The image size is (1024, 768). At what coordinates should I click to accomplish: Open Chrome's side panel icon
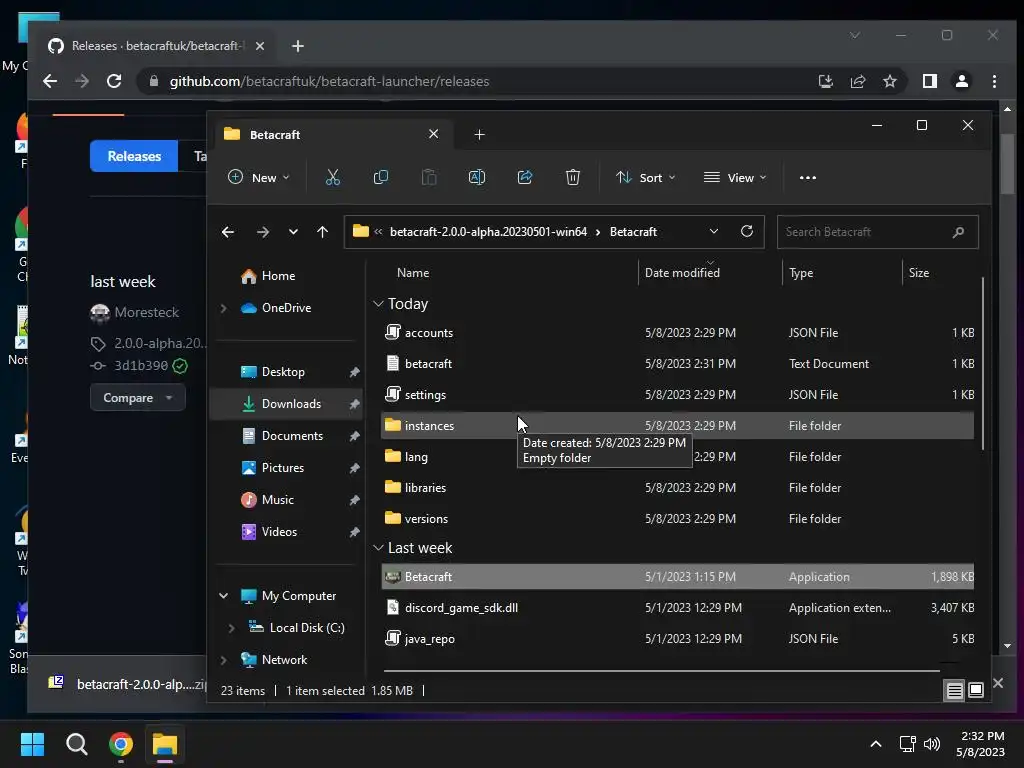click(x=930, y=81)
